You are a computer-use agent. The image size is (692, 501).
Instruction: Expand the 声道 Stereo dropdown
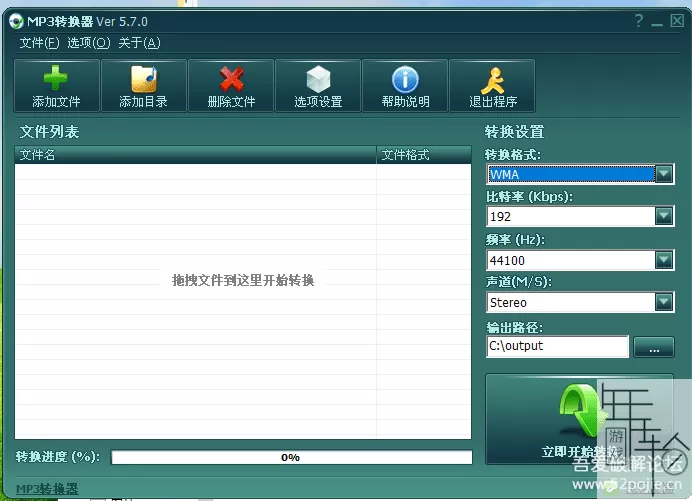[664, 302]
